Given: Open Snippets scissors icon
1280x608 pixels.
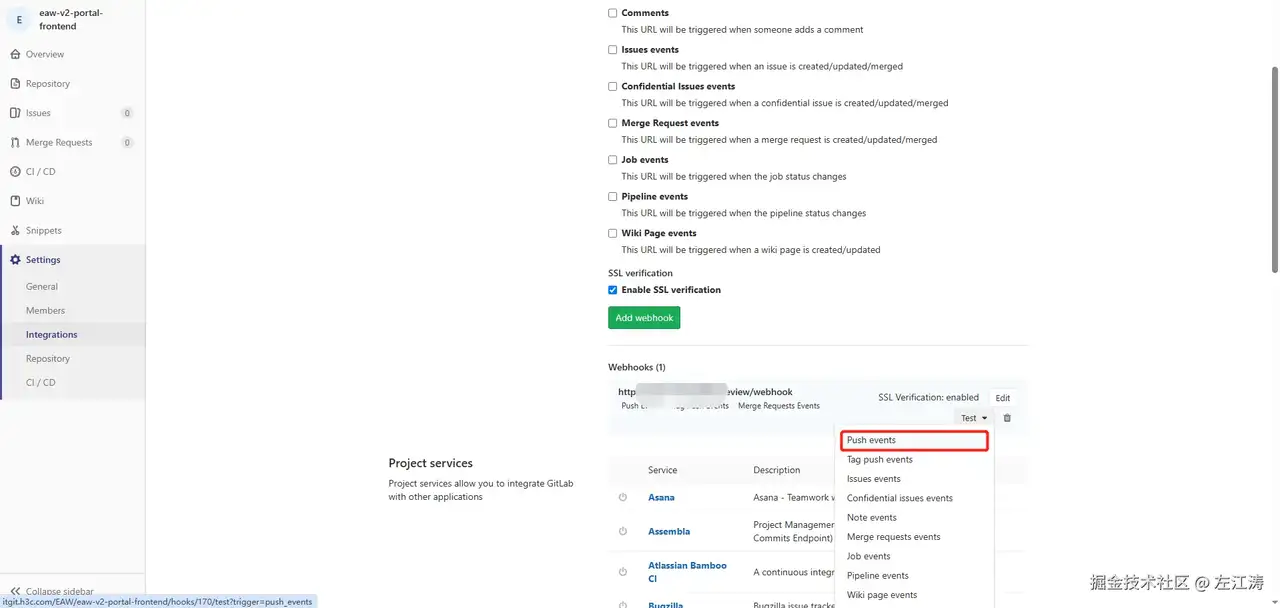Looking at the screenshot, I should 15,230.
